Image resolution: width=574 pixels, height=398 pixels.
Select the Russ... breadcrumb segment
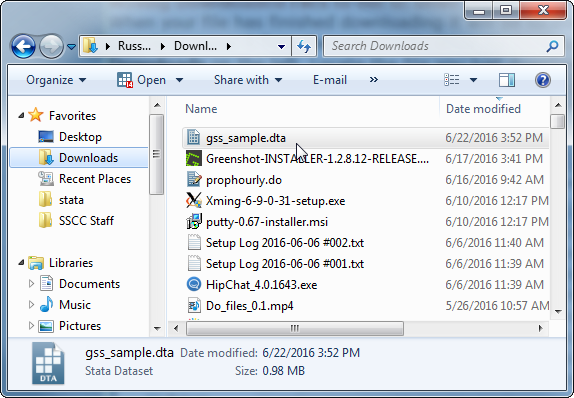[134, 46]
